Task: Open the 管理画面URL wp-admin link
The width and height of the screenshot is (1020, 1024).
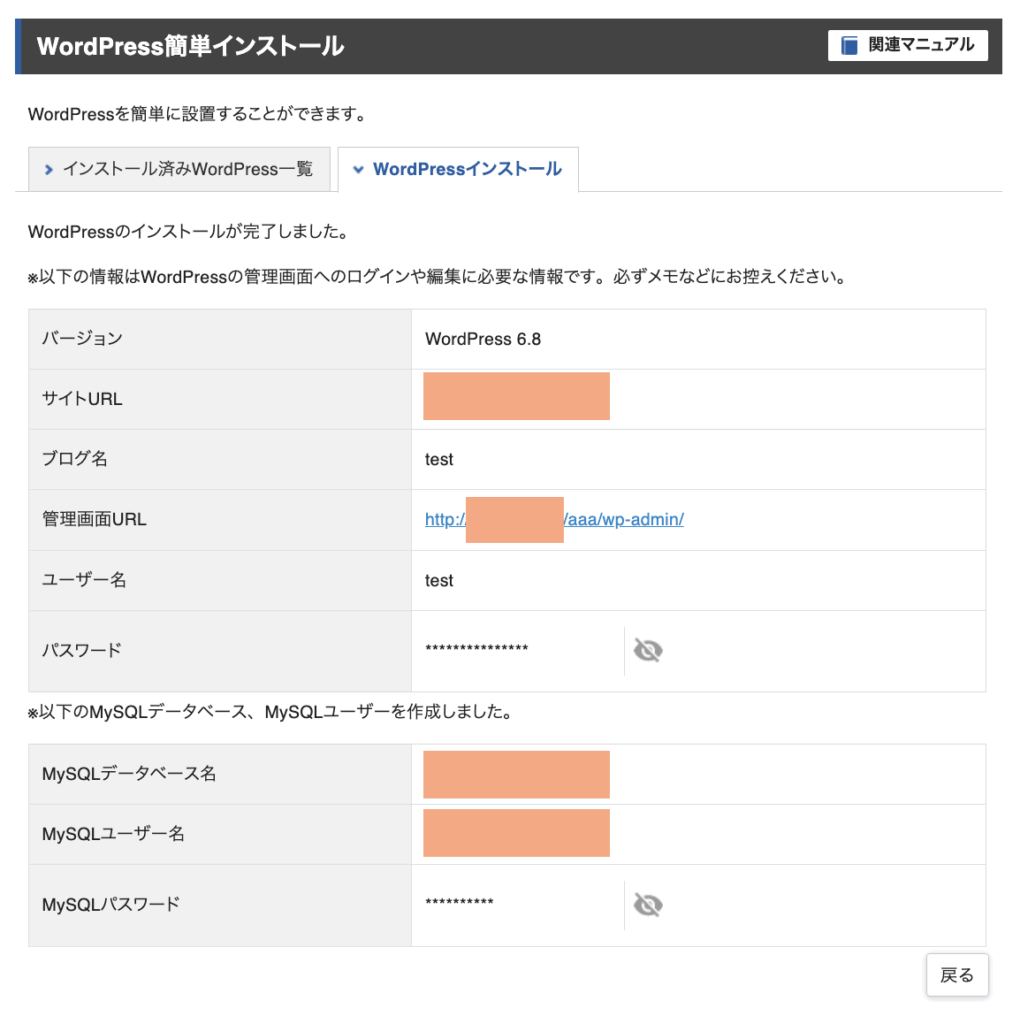Action: [554, 519]
